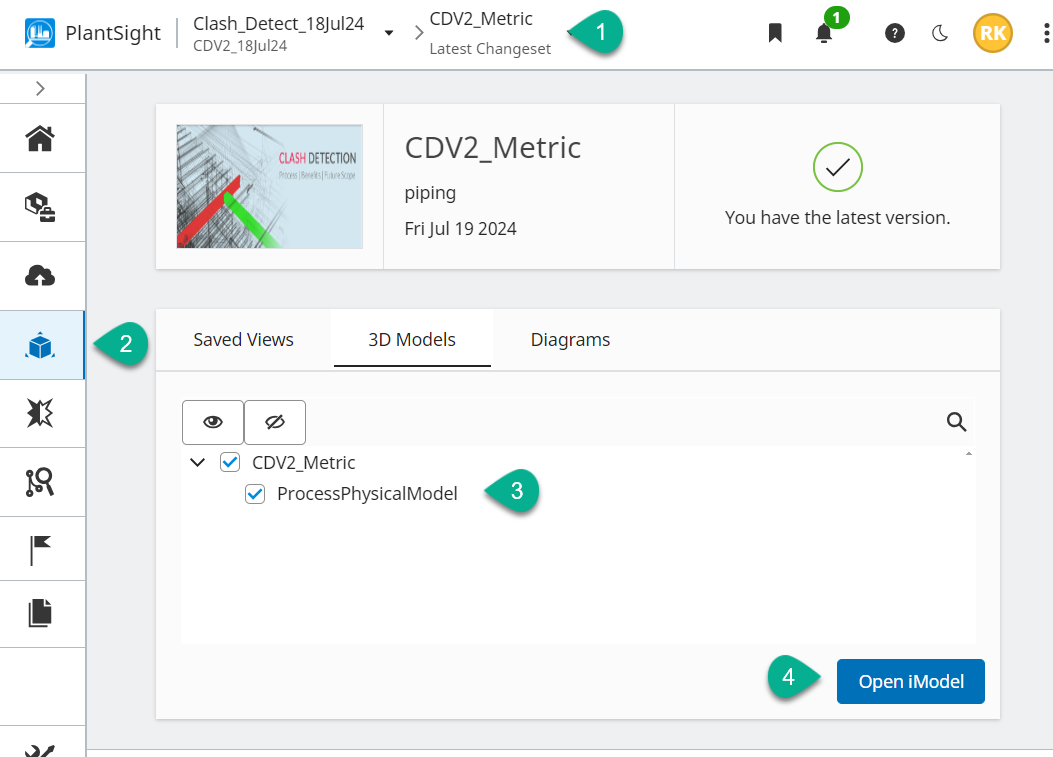Click the help question mark icon
This screenshot has width=1053, height=757.
[895, 33]
